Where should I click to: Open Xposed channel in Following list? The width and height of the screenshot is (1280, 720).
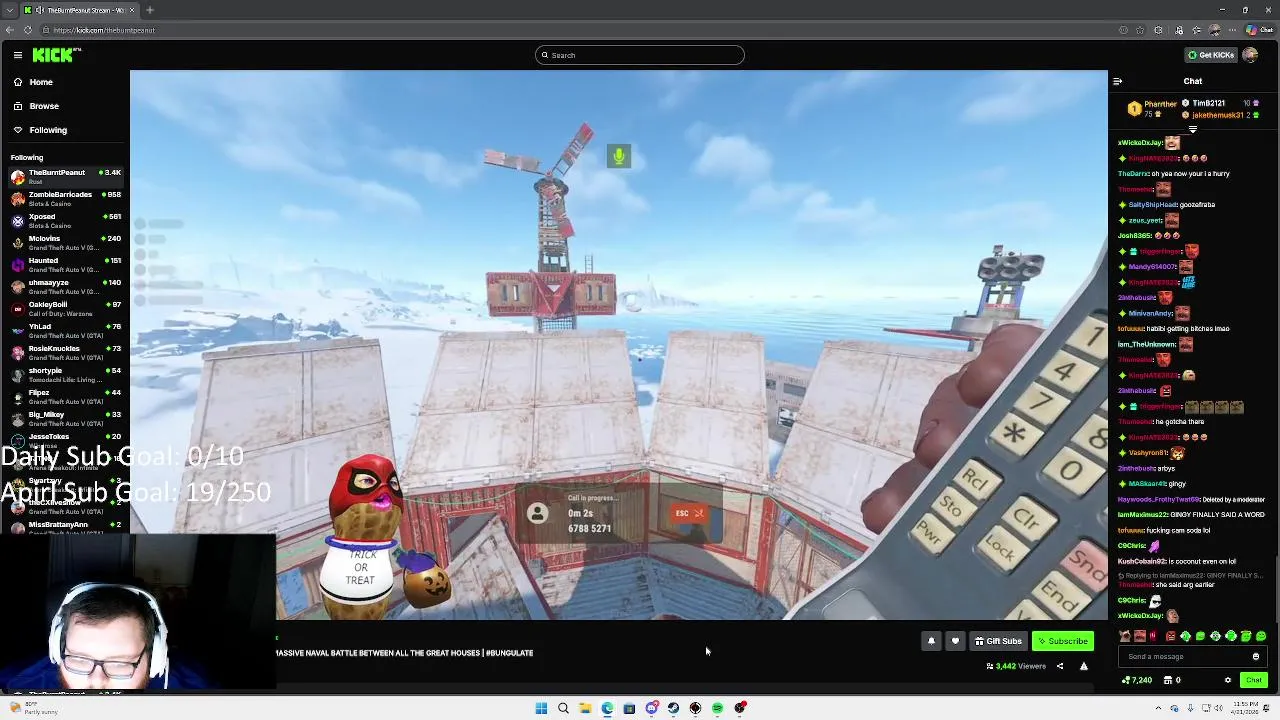click(x=65, y=220)
